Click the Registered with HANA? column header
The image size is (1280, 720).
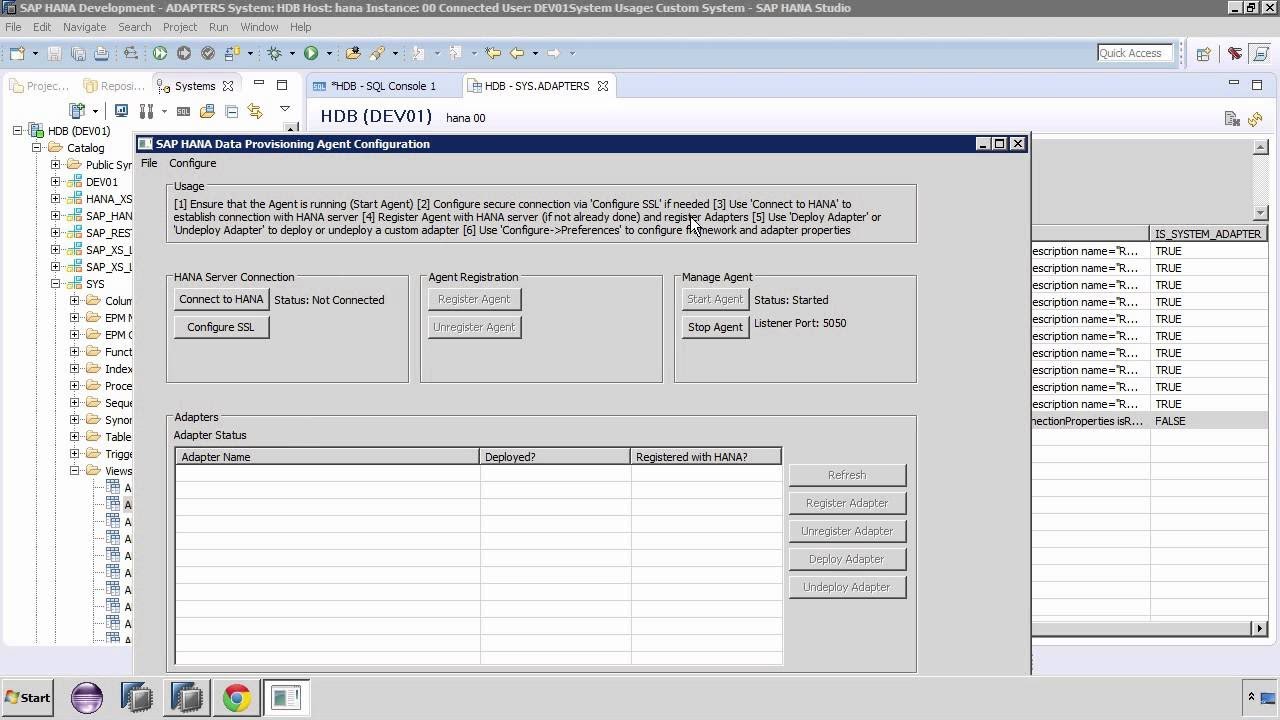706,457
